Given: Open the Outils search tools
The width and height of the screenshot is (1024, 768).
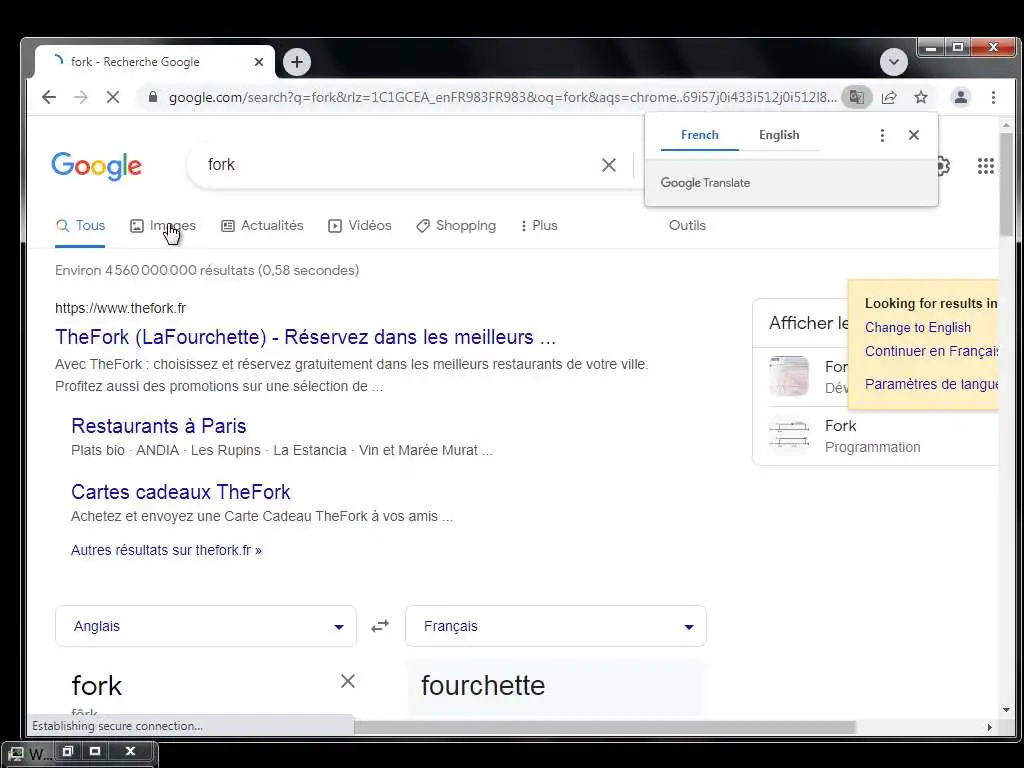Looking at the screenshot, I should tap(687, 226).
